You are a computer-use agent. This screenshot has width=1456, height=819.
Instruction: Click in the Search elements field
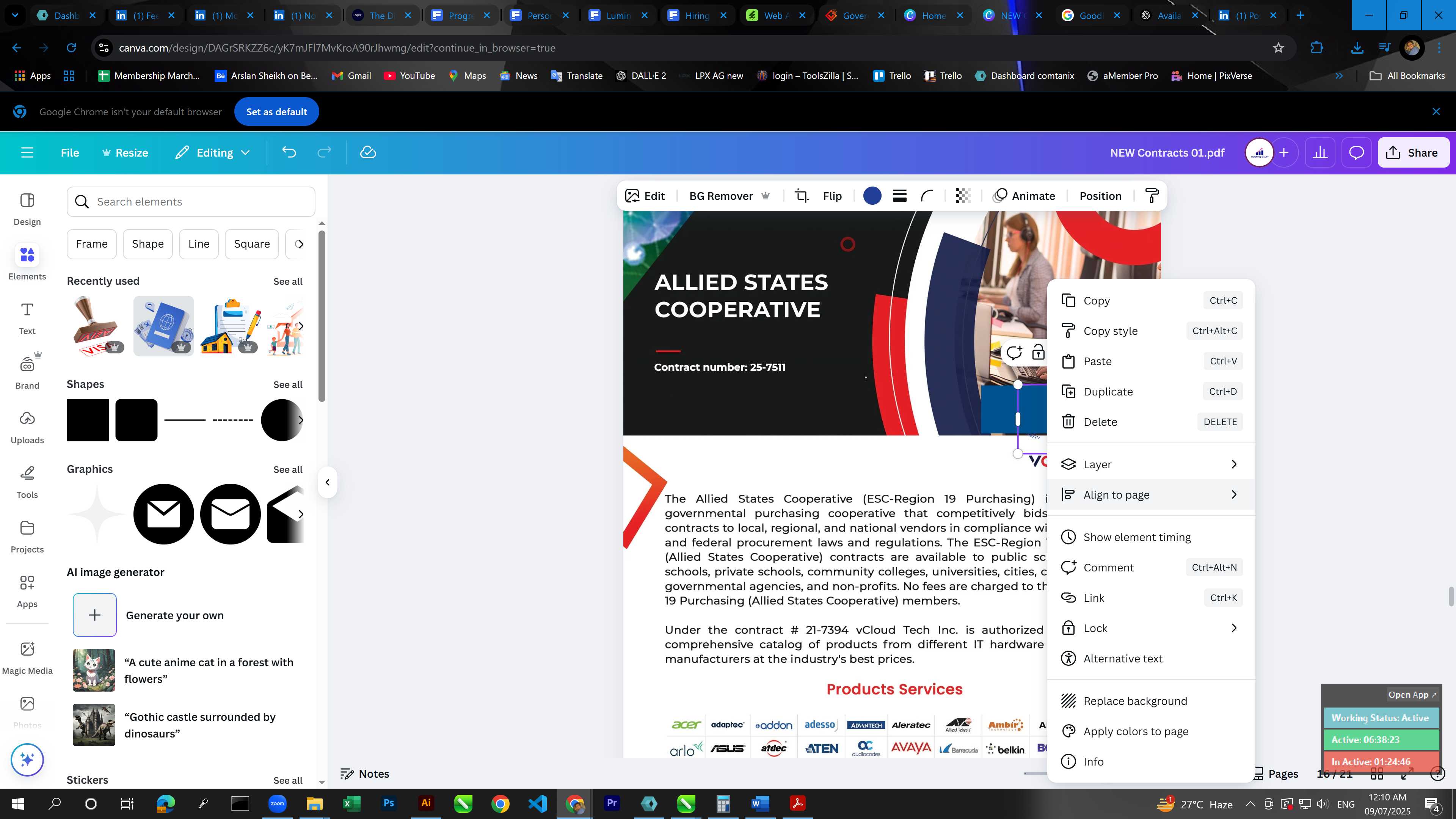(x=191, y=202)
